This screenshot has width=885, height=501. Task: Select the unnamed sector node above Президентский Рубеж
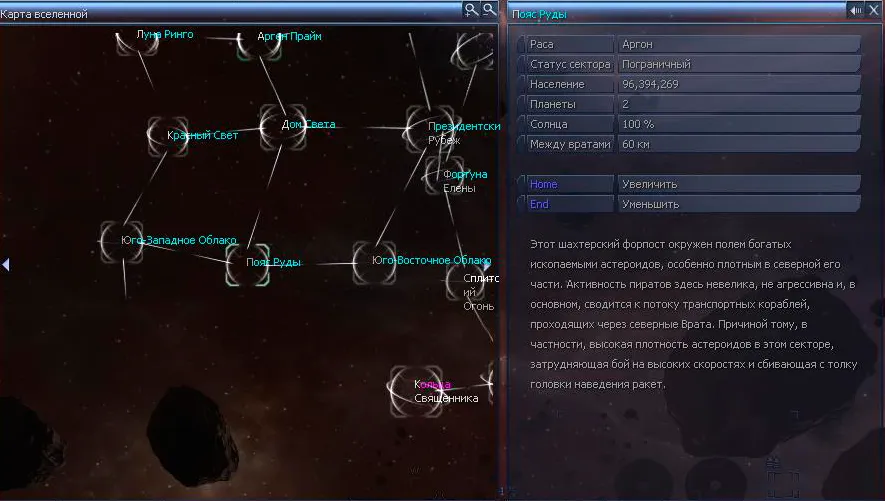[473, 51]
